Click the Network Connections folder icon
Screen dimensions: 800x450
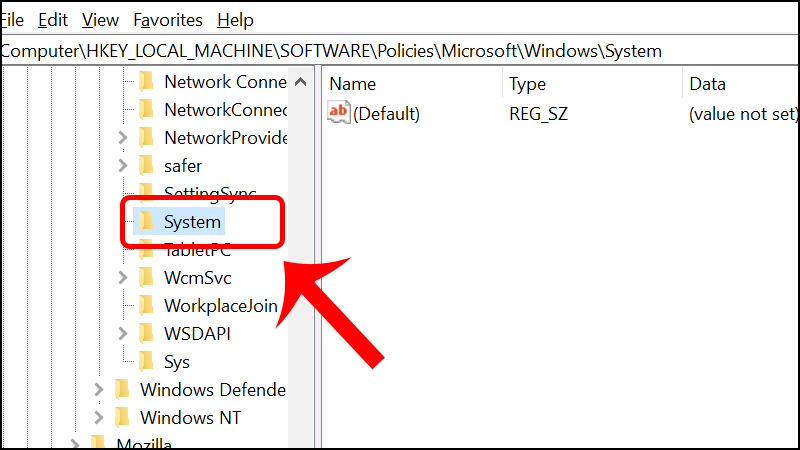(146, 81)
